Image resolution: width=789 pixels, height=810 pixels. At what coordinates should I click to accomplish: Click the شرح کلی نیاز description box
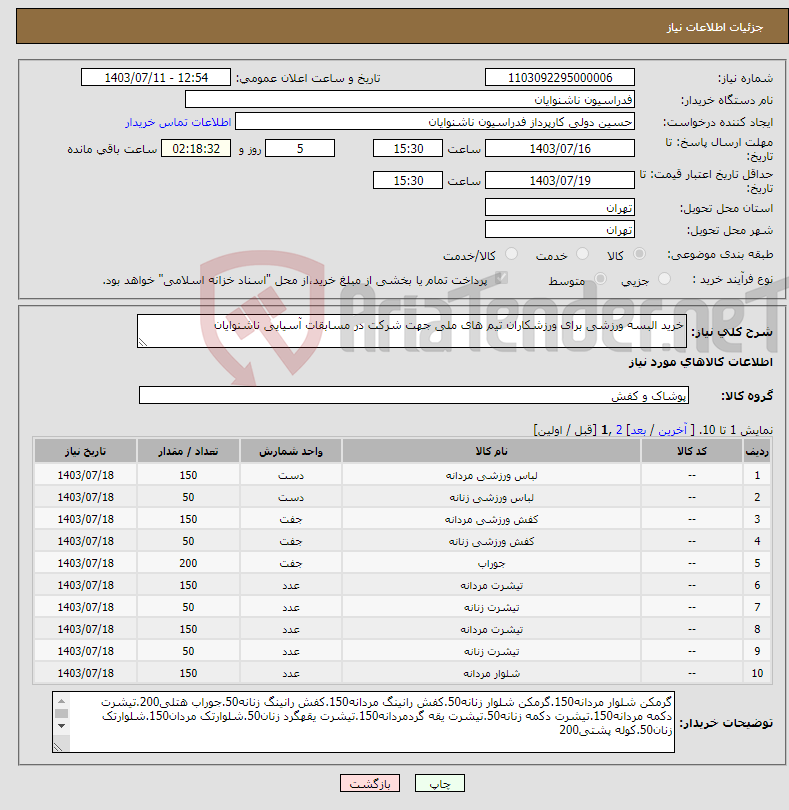click(412, 331)
